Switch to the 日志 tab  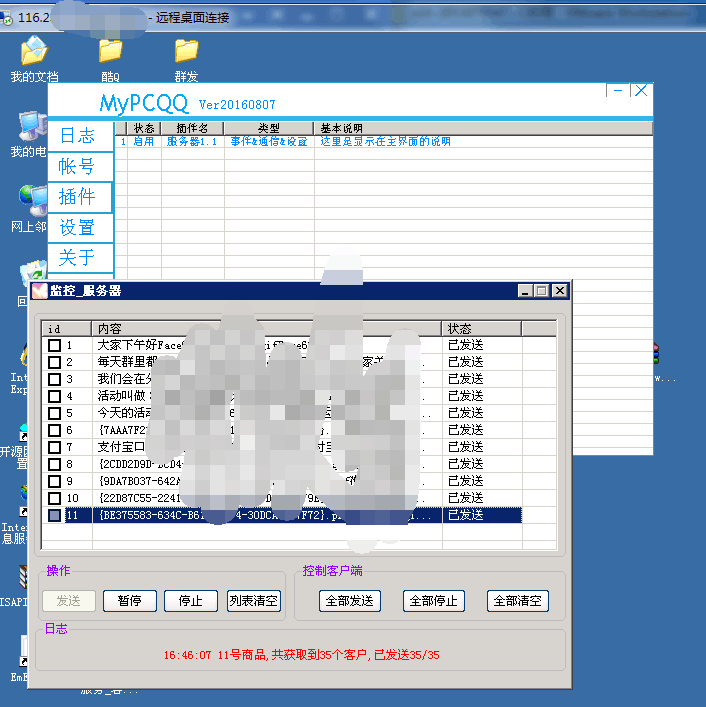tap(78, 136)
